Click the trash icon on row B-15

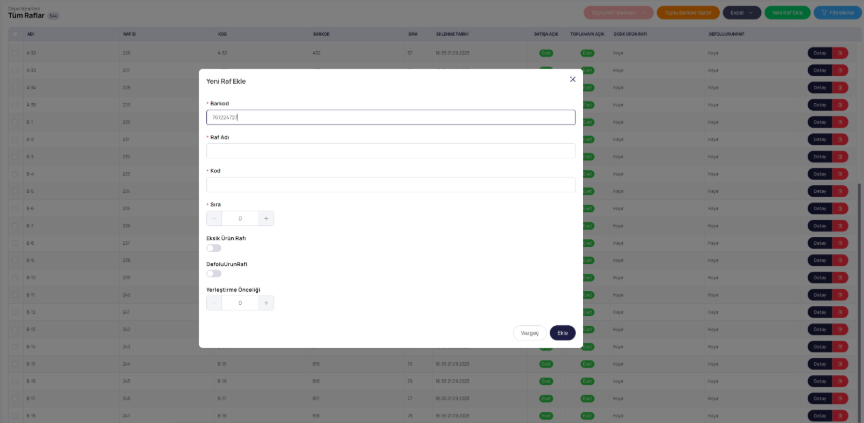point(840,364)
